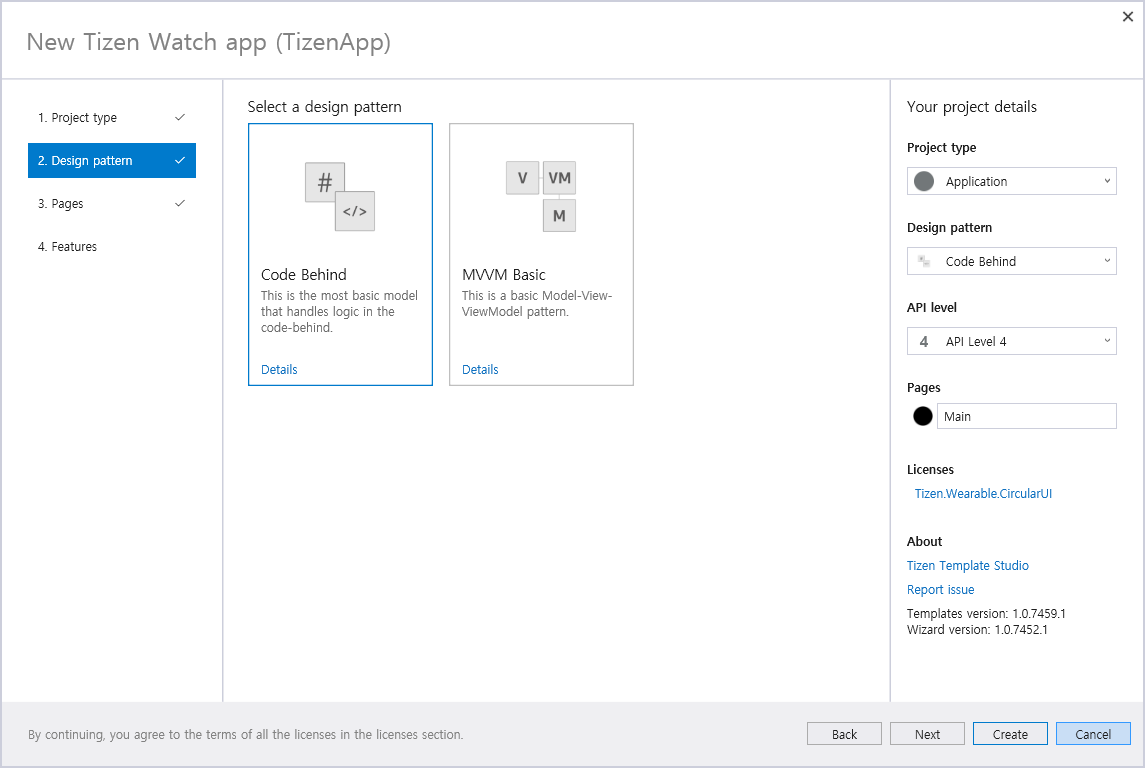Click the checkmark next to Pages step
This screenshot has height=768, width=1145.
pos(180,203)
